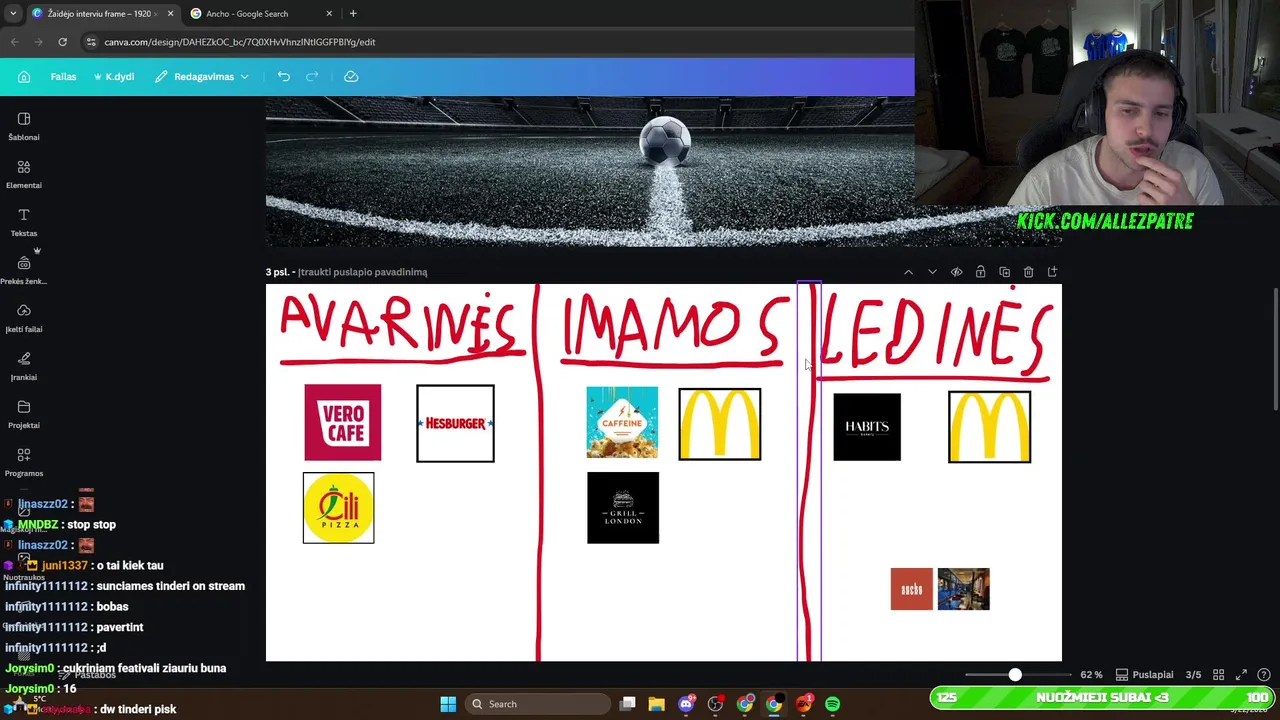1280x720 pixels.
Task: Select the Grill London logo
Action: point(623,508)
